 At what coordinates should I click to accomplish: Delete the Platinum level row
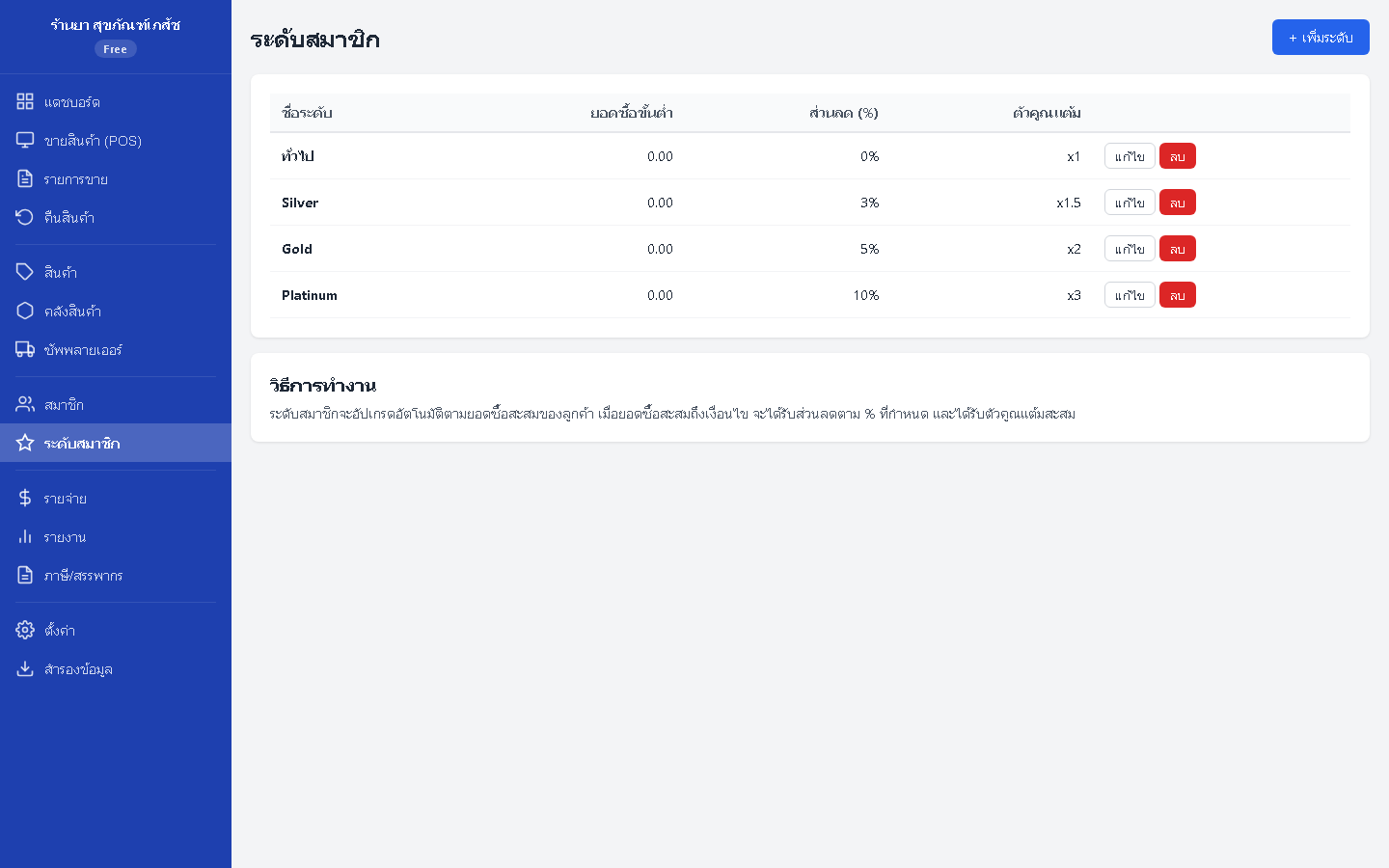point(1177,295)
